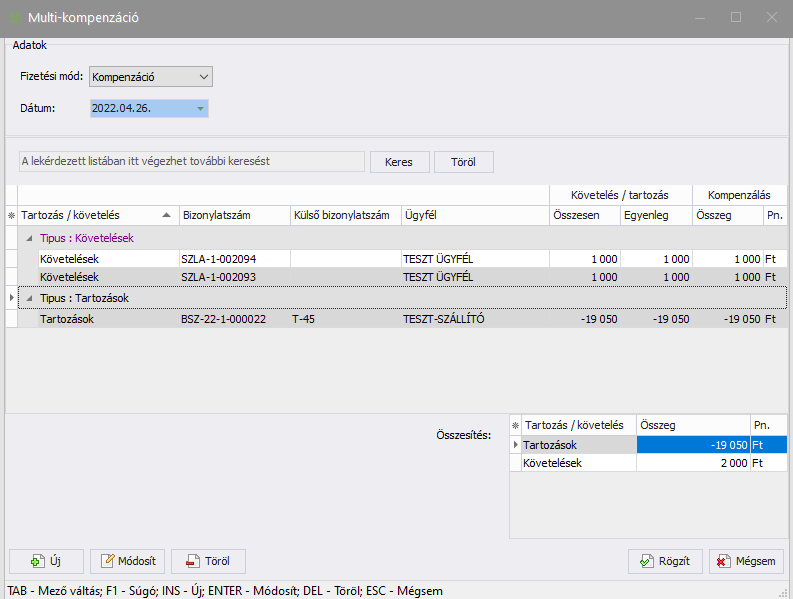Image resolution: width=793 pixels, height=599 pixels.
Task: Select the SZLA-1-002094 receivable row
Action: click(220, 259)
